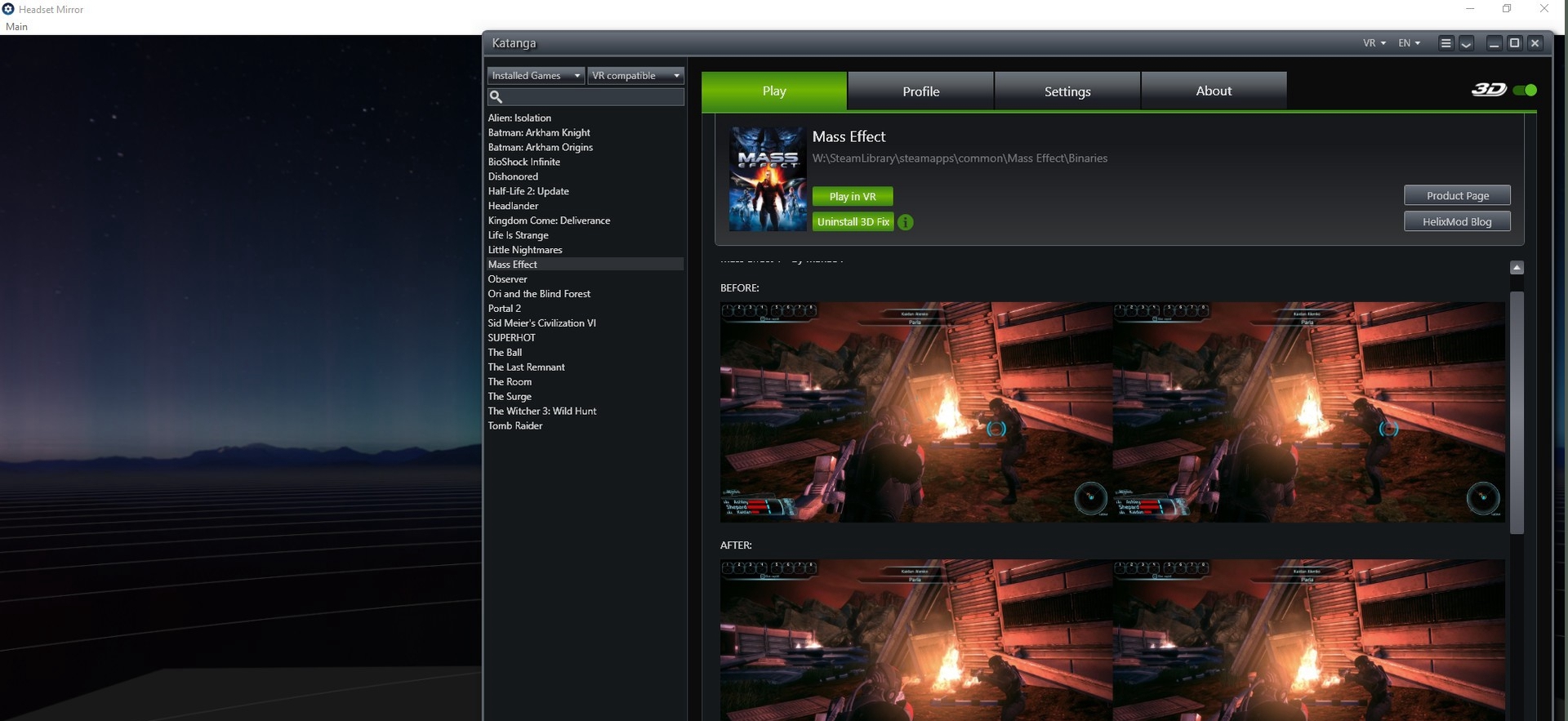1568x721 pixels.
Task: Click the search magnifier icon
Action: pos(496,96)
